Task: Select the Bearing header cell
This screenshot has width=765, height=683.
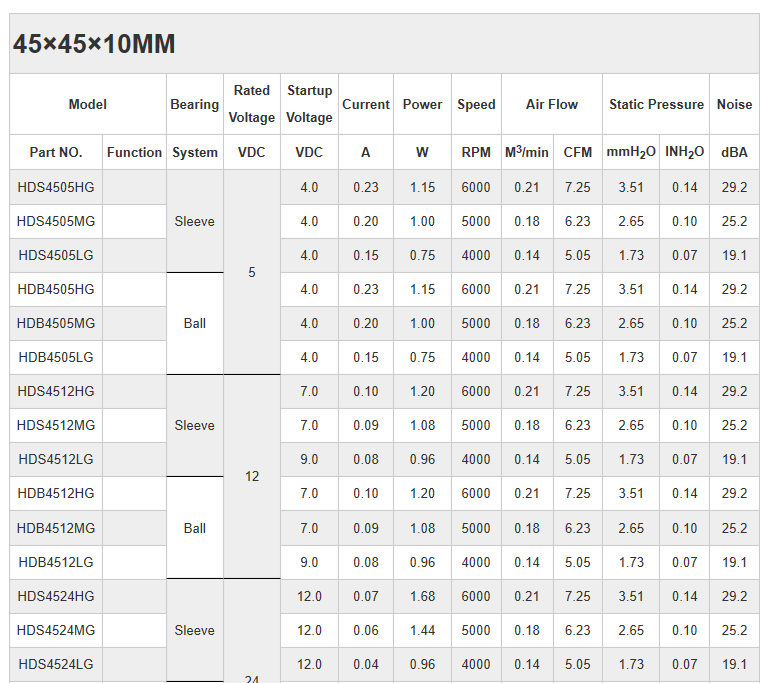Action: pyautogui.click(x=195, y=104)
